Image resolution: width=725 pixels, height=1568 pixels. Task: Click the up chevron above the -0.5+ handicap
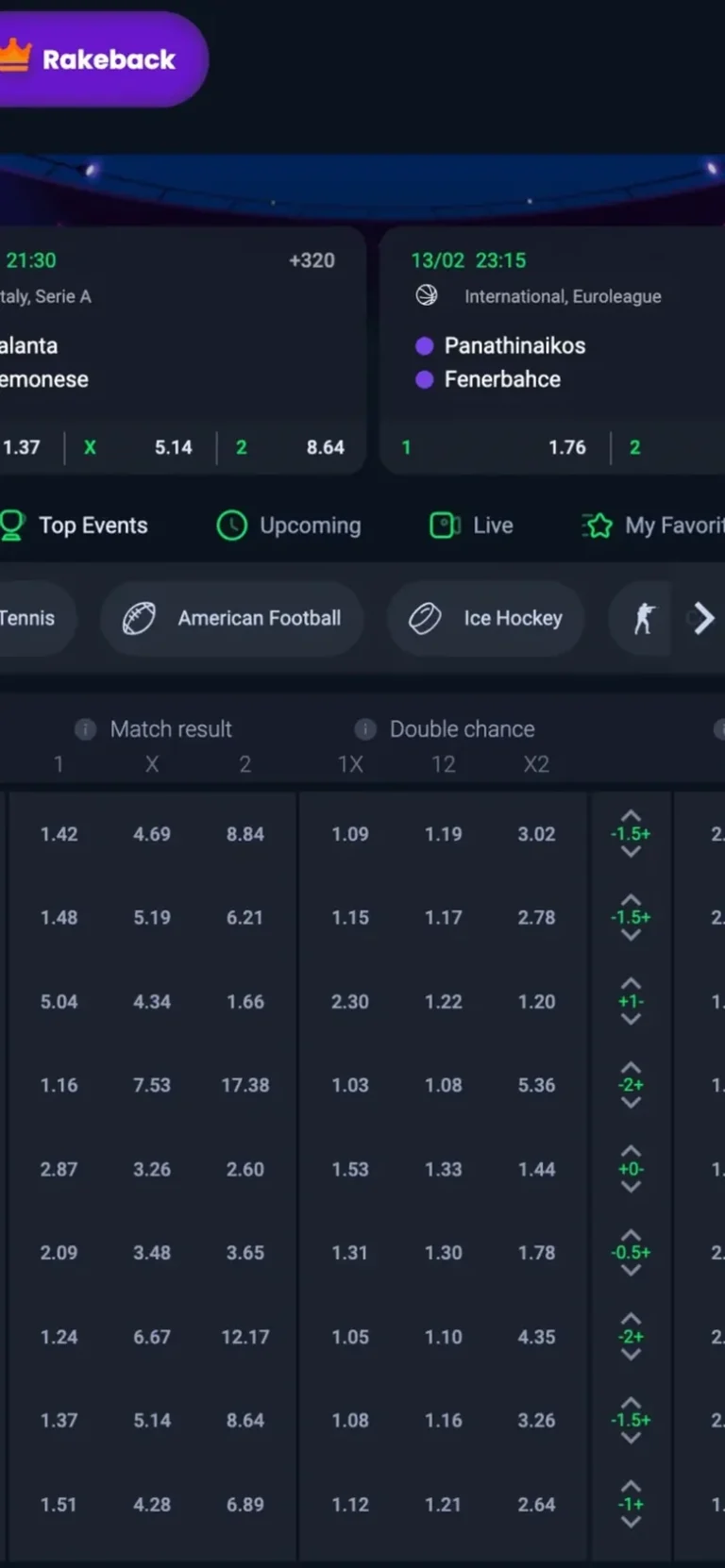pyautogui.click(x=631, y=1235)
